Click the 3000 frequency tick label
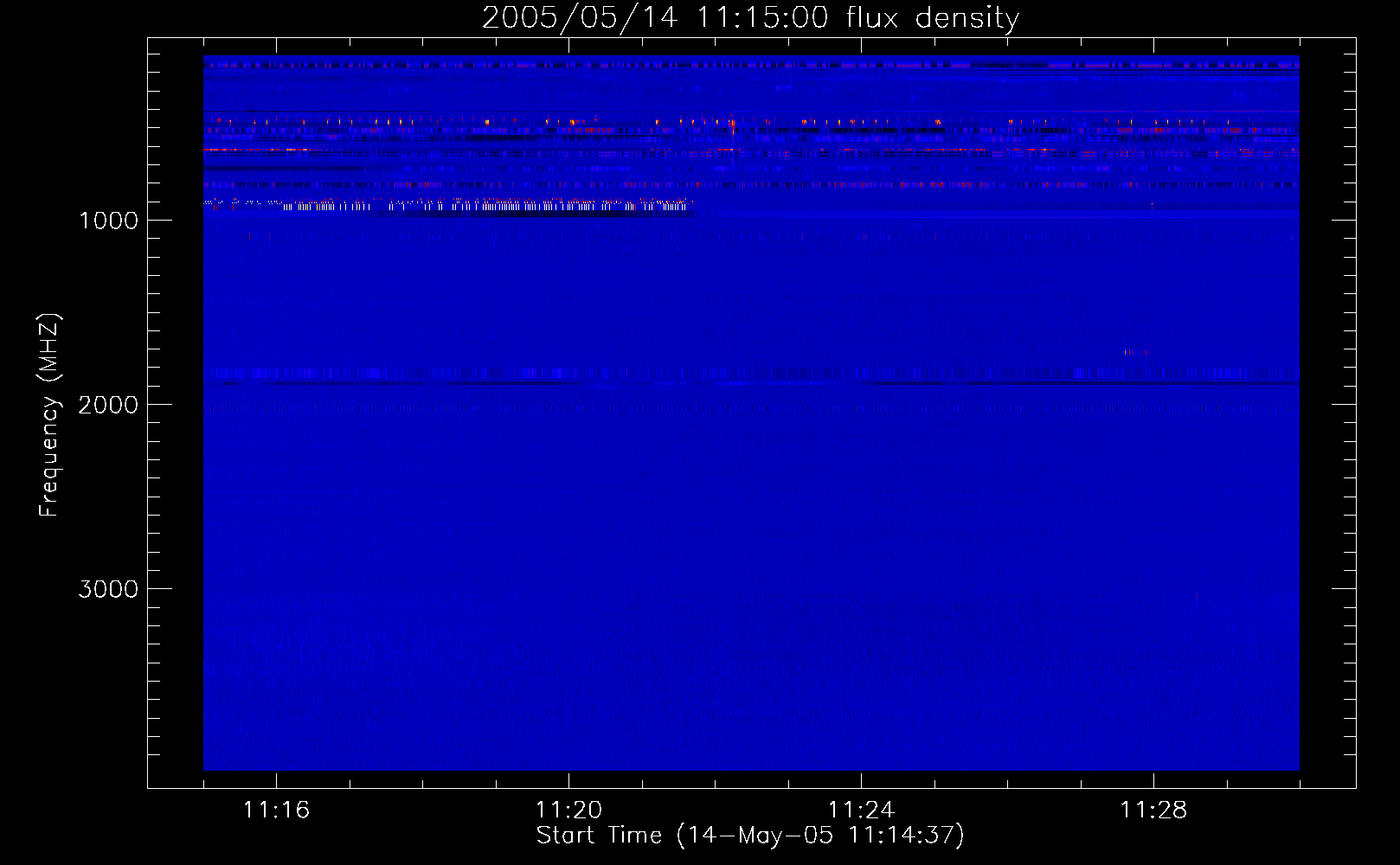 [x=109, y=589]
